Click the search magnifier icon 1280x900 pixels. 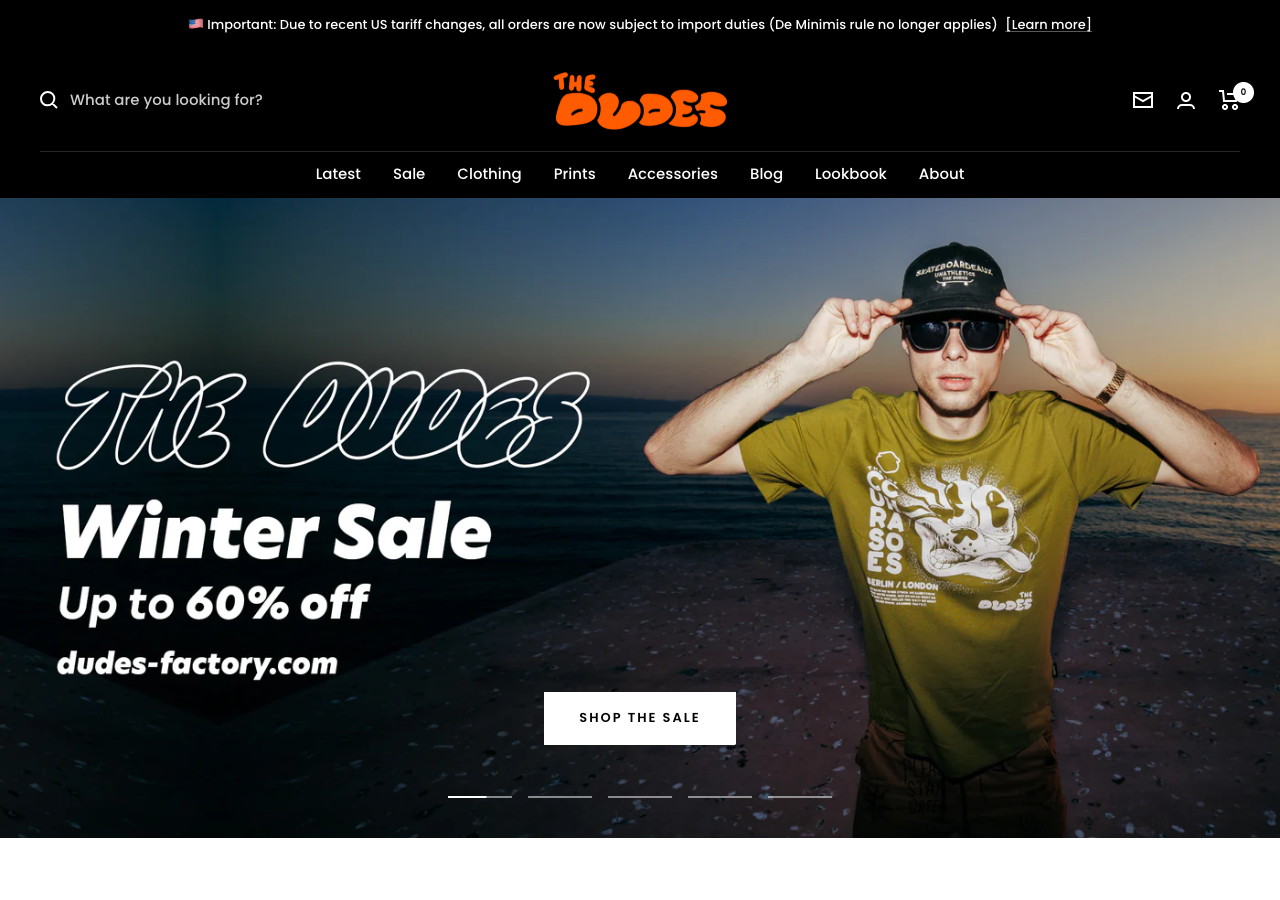click(49, 100)
